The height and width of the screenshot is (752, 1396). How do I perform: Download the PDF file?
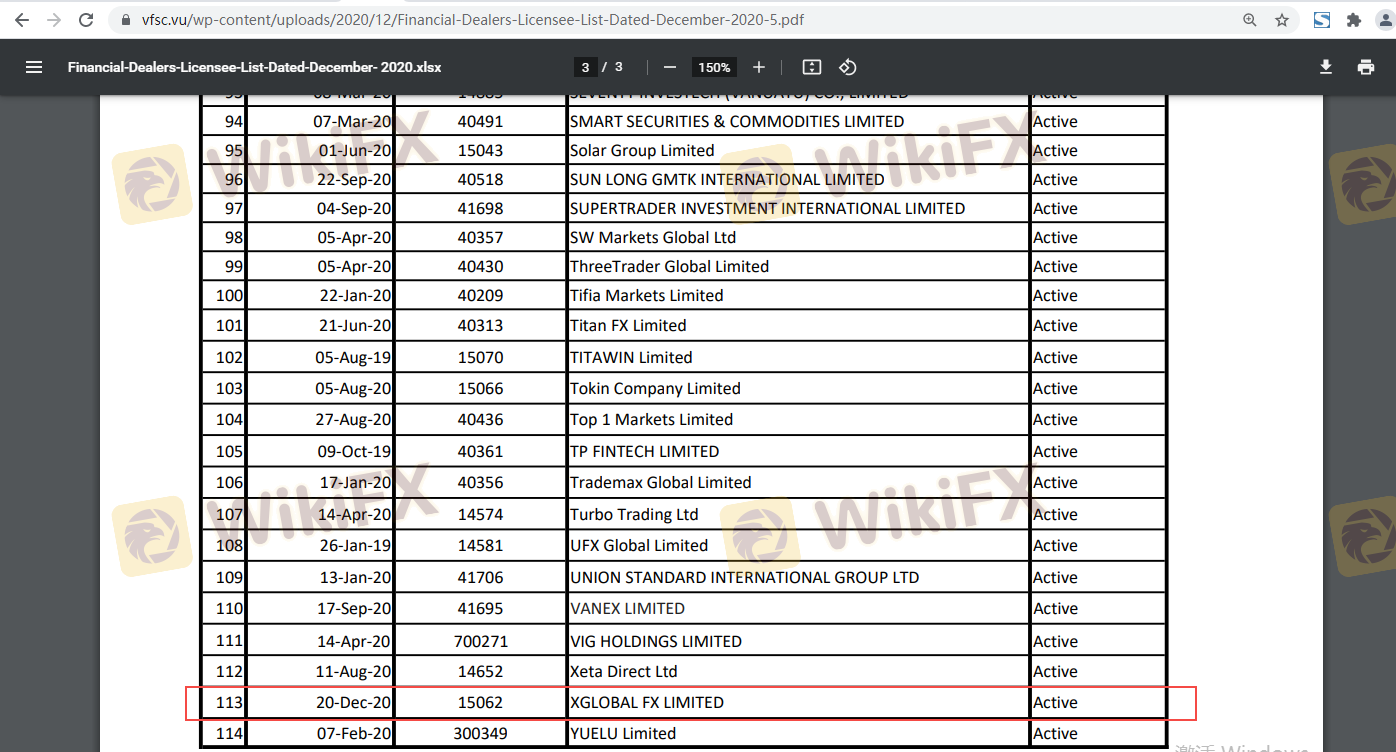[1326, 67]
